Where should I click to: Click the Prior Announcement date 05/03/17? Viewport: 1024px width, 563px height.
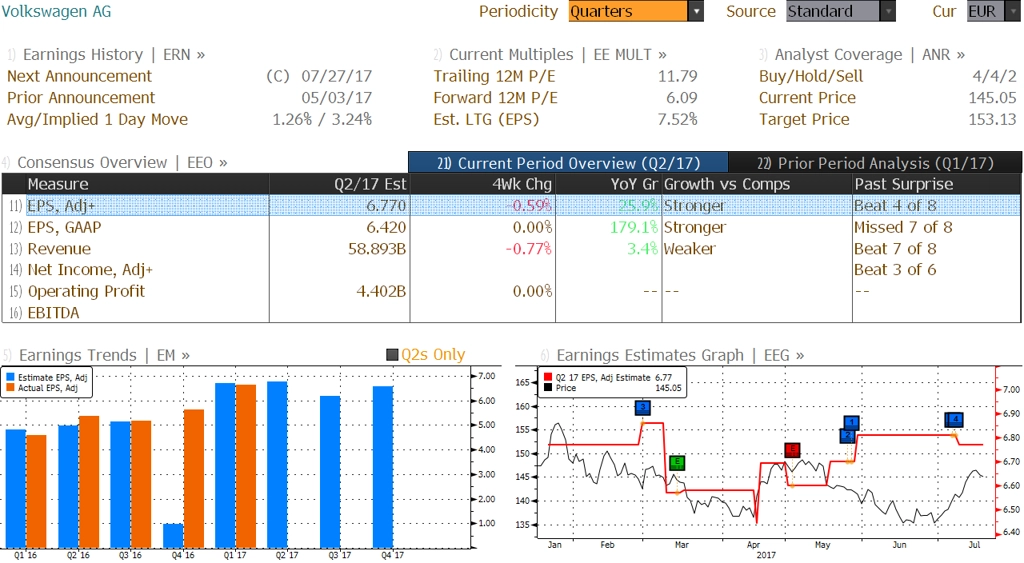pyautogui.click(x=336, y=98)
